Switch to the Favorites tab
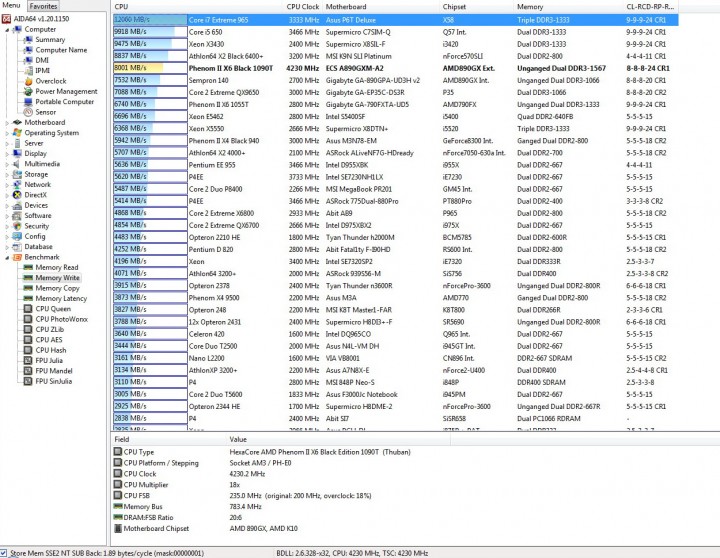 point(44,6)
